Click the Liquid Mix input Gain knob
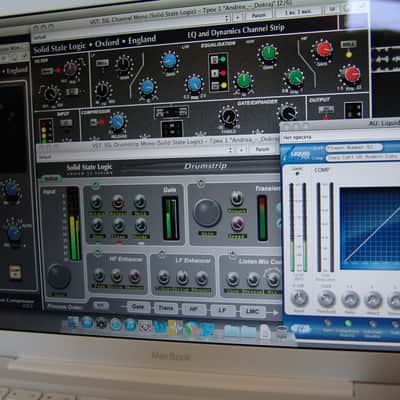 point(299,297)
